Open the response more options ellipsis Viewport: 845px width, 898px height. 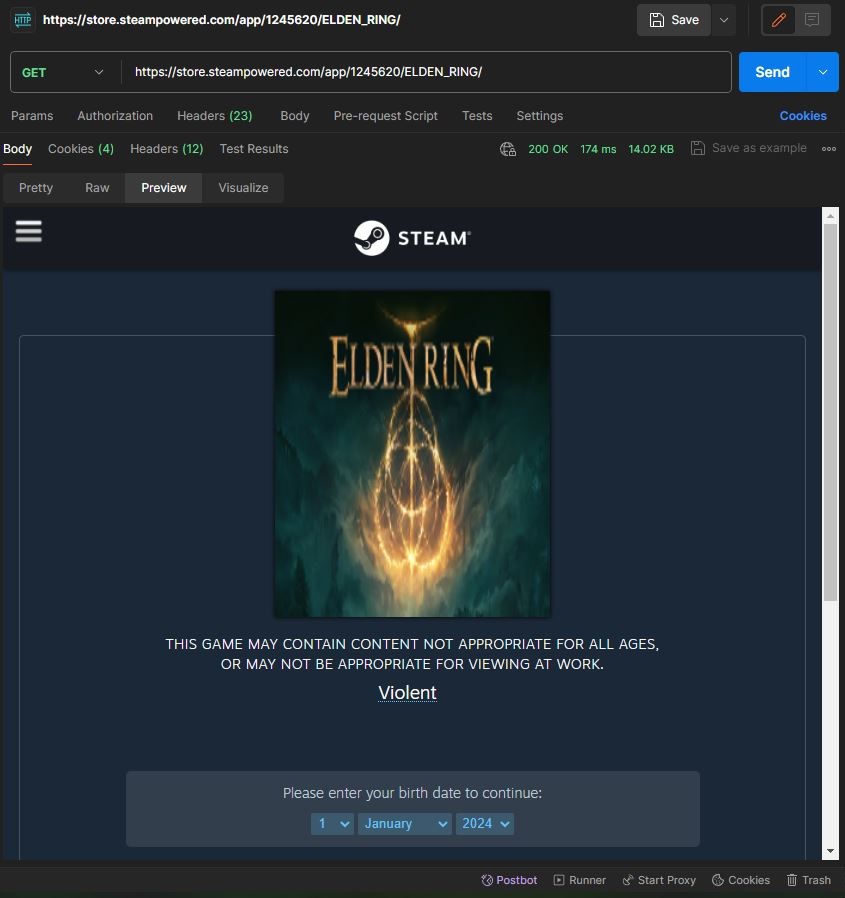[828, 149]
